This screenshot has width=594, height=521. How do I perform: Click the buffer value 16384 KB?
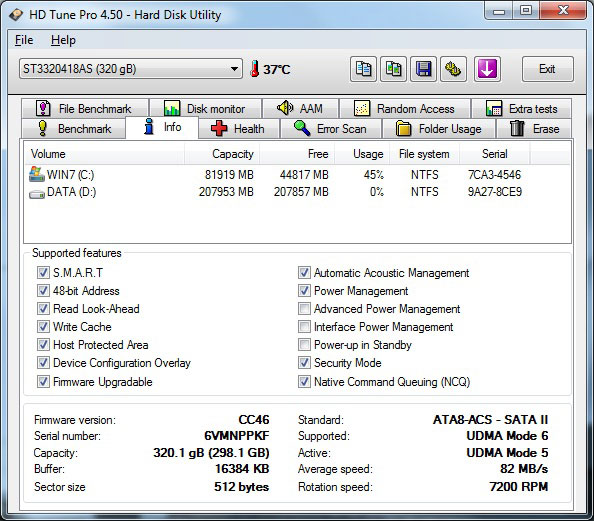(x=242, y=469)
